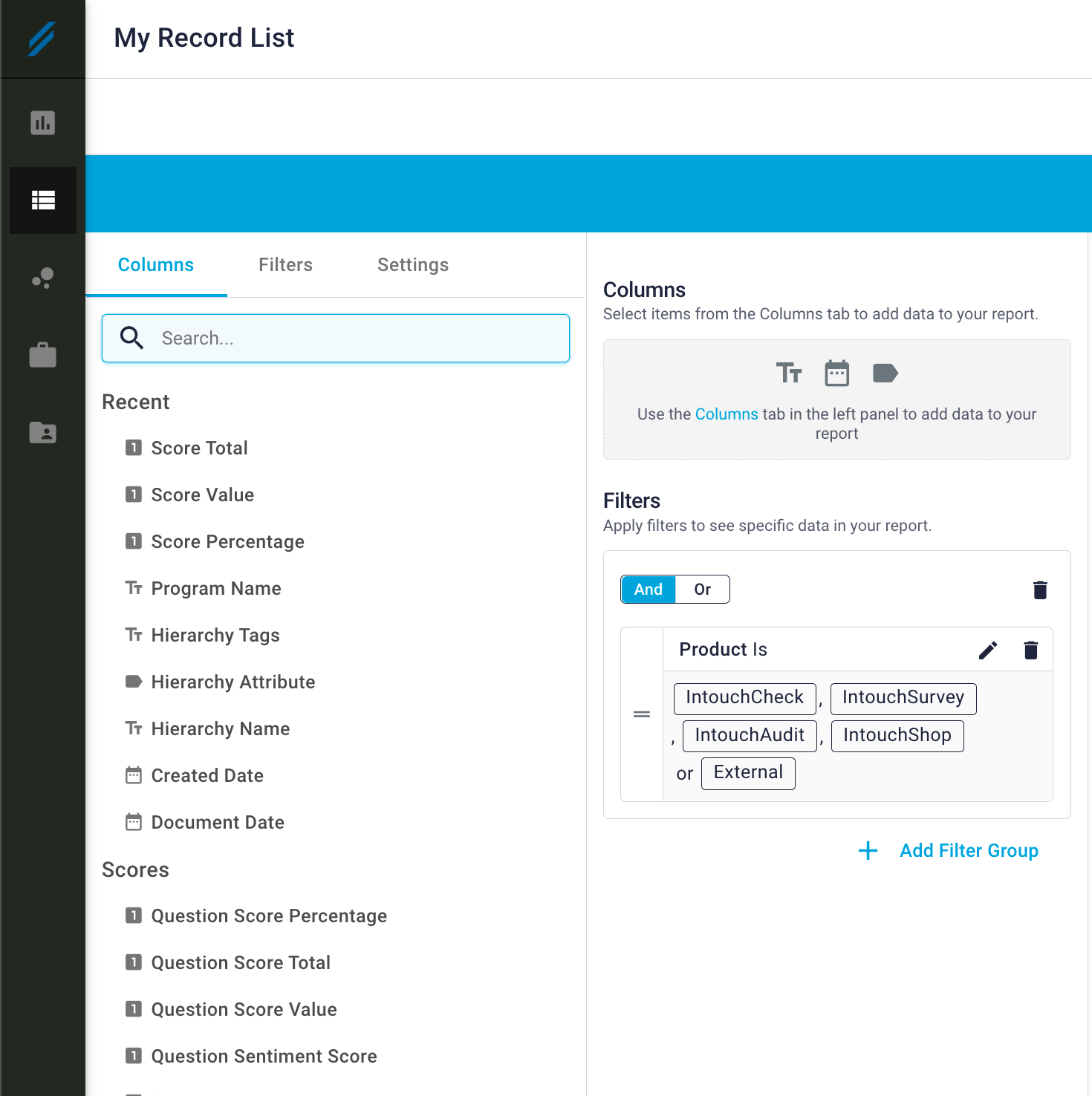This screenshot has width=1092, height=1096.
Task: Click the app logo at top left
Action: coord(42,39)
